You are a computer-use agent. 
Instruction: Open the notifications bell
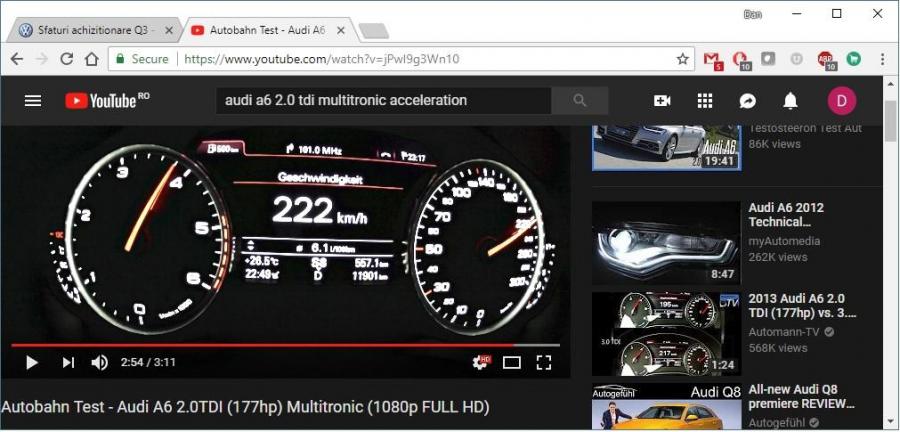790,100
